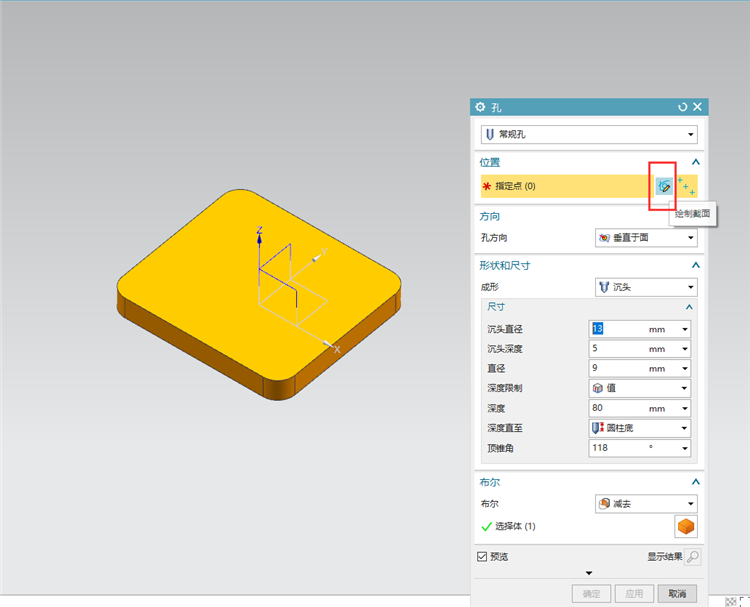Click the show result magnifier icon
This screenshot has width=750, height=607.
pyautogui.click(x=693, y=557)
